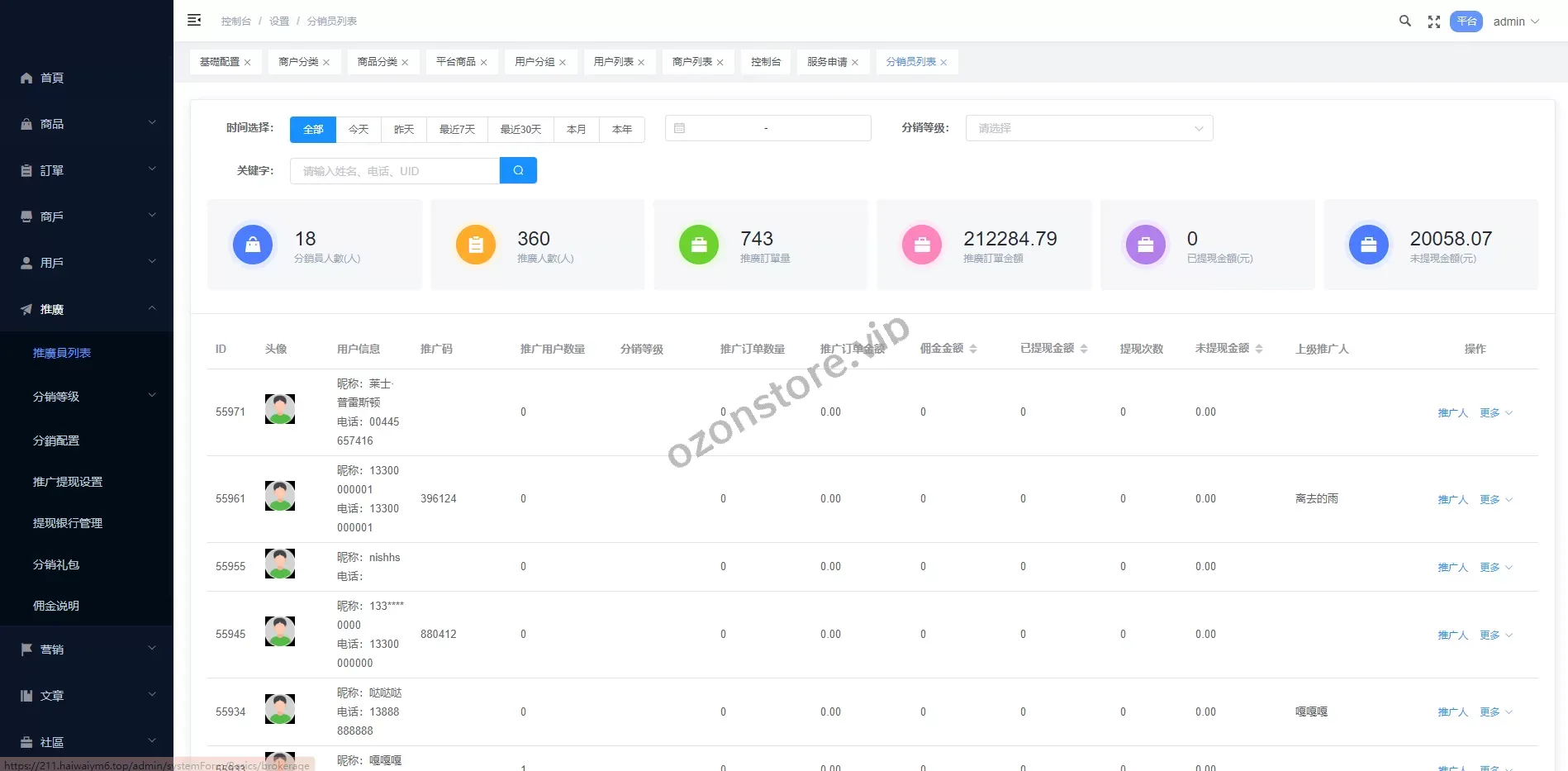Close the 基础配置 tab

coord(247,63)
